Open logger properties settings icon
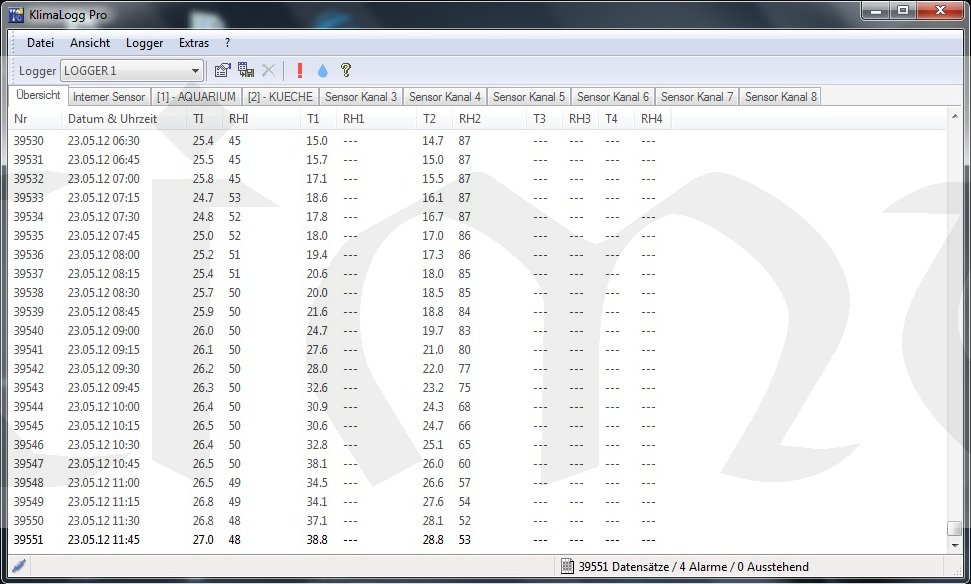 pos(223,71)
